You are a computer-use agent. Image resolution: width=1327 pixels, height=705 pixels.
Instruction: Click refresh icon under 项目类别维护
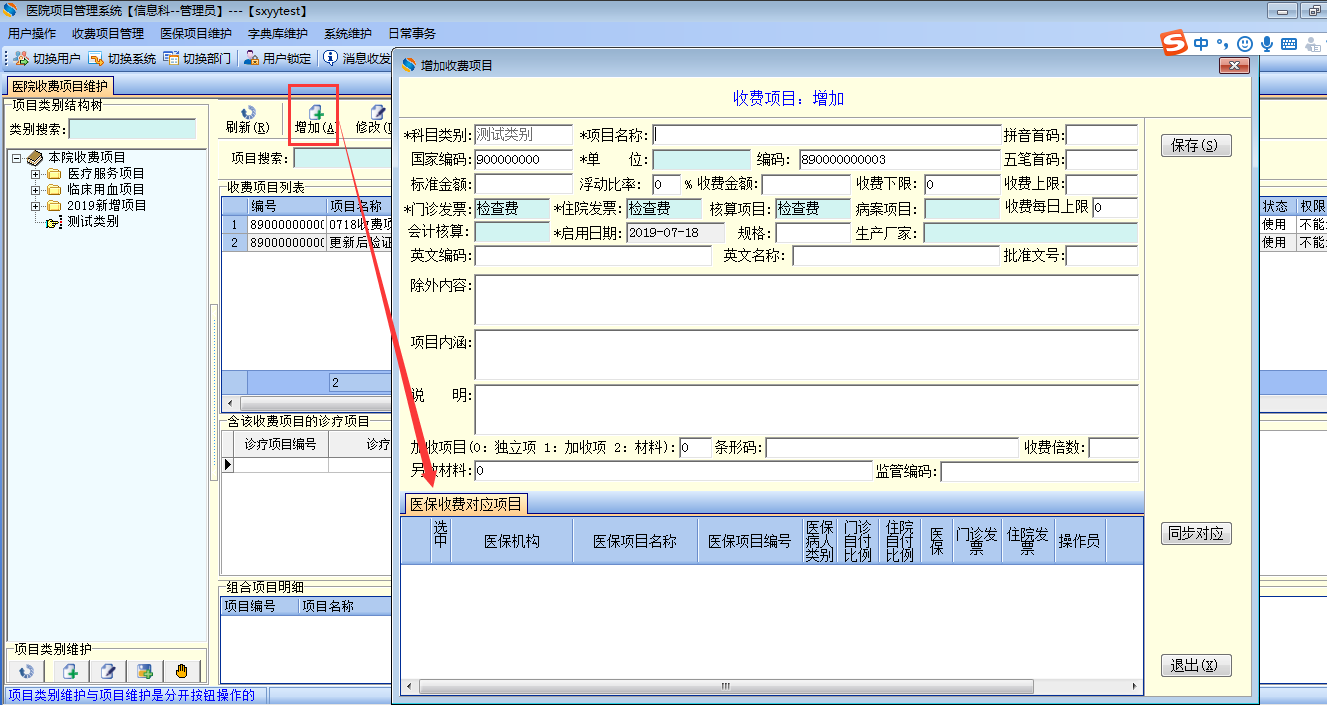pos(27,671)
